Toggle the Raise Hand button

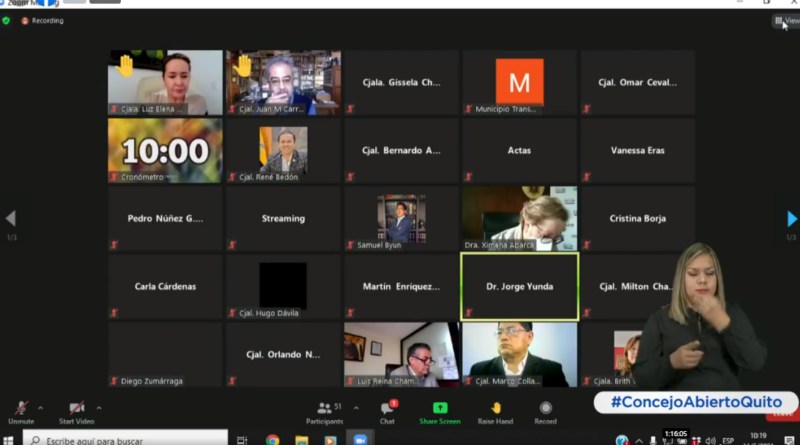click(x=496, y=408)
